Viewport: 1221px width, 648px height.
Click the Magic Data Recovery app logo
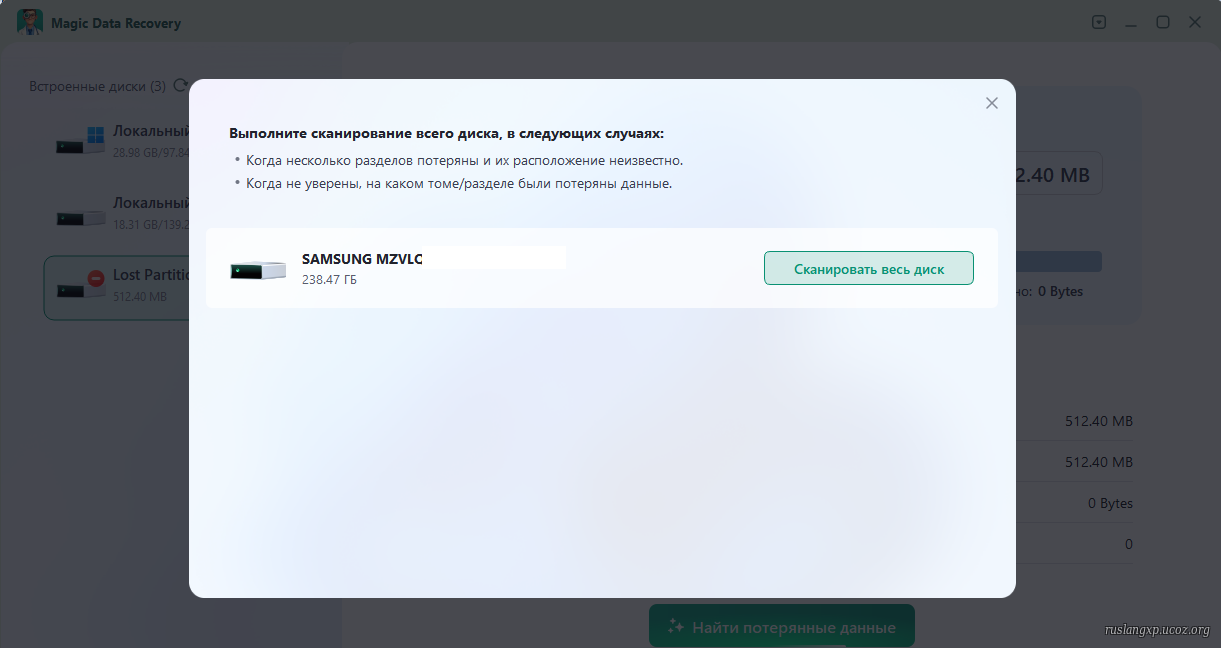click(x=30, y=22)
